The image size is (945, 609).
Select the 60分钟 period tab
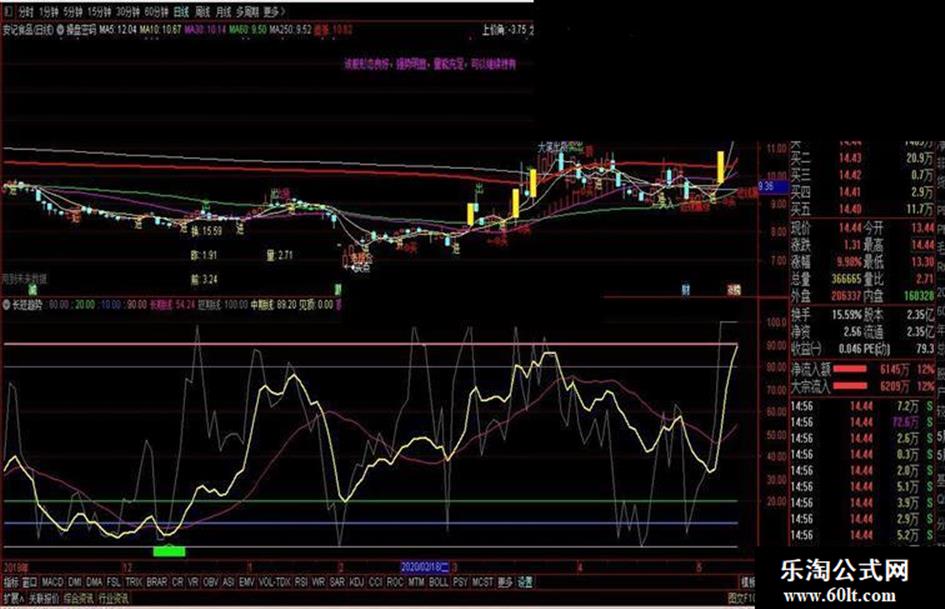(x=156, y=11)
